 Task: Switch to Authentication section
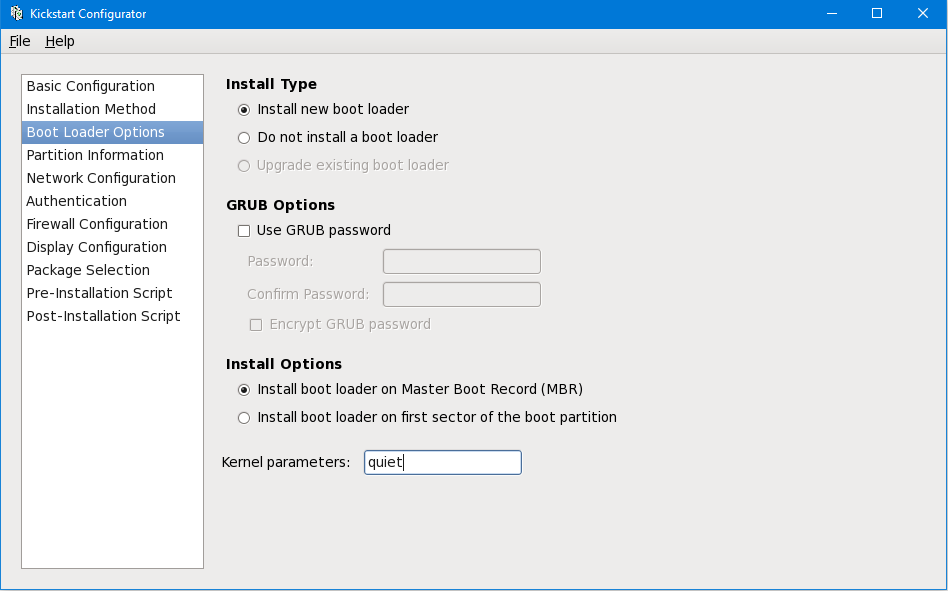pos(77,202)
